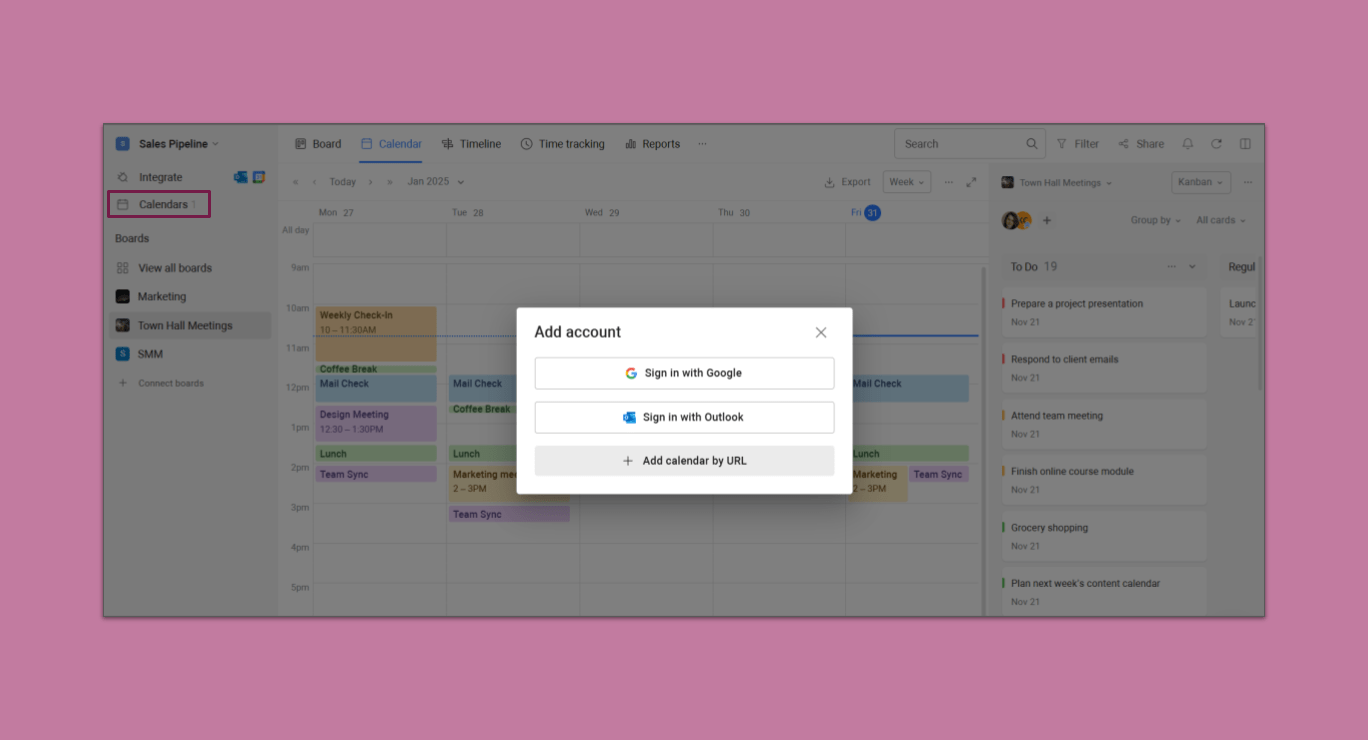Open Finish online course module card
Image resolution: width=1368 pixels, height=740 pixels.
click(x=1104, y=480)
